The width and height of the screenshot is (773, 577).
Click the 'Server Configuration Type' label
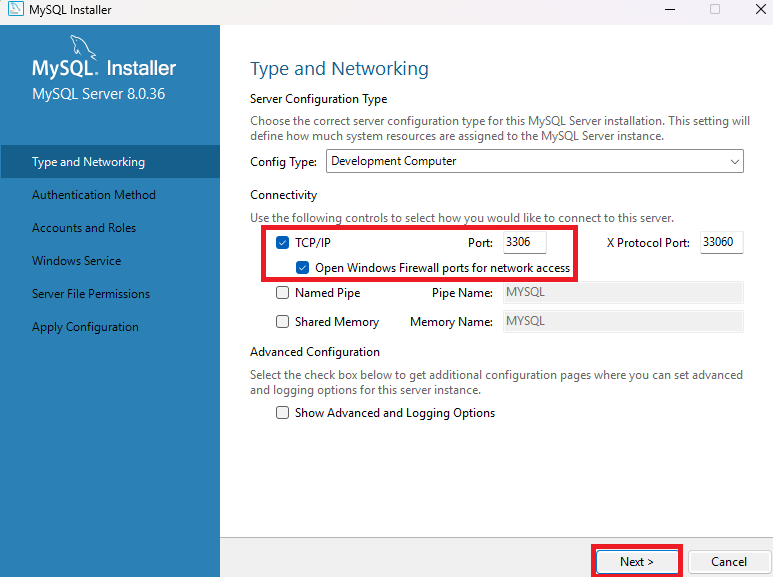coord(318,99)
